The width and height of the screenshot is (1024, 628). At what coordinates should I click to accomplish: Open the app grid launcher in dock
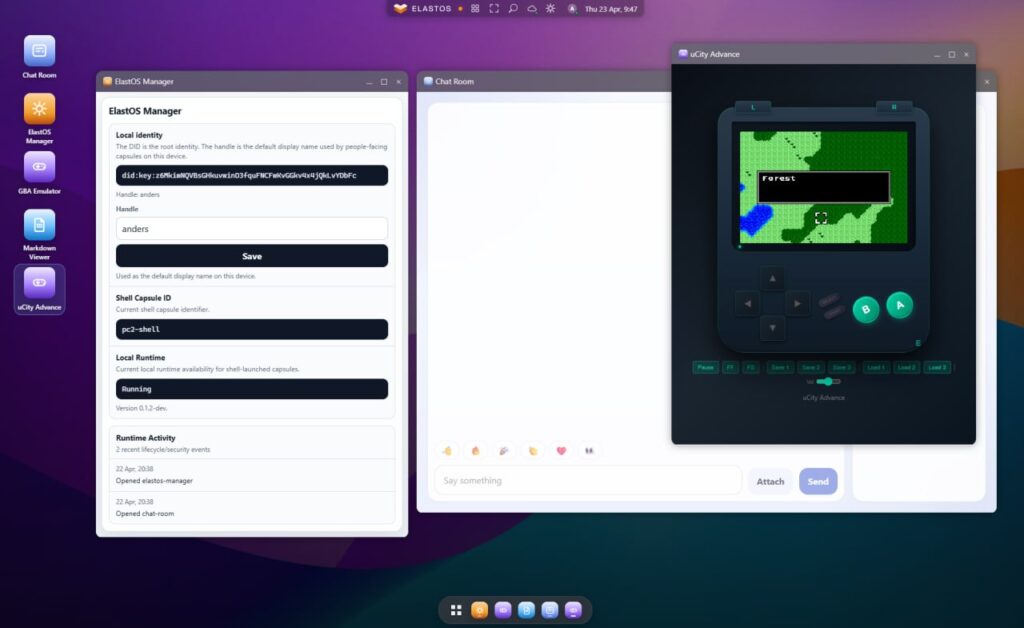coord(456,610)
